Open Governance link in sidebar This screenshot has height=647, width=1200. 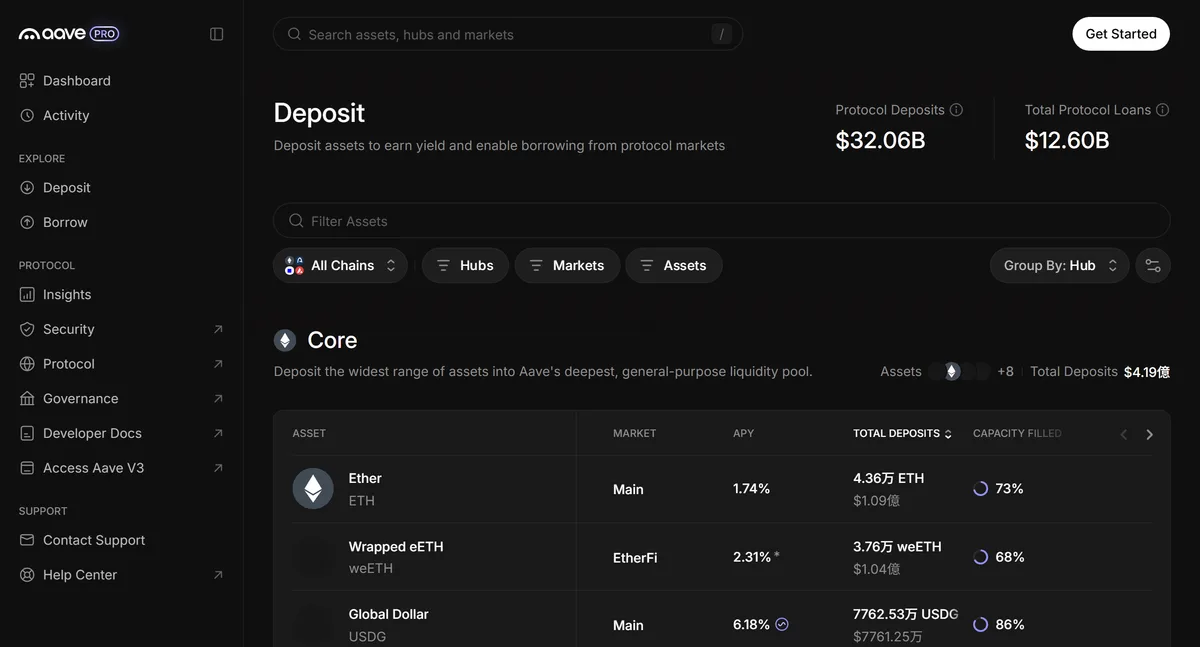[x=121, y=399]
